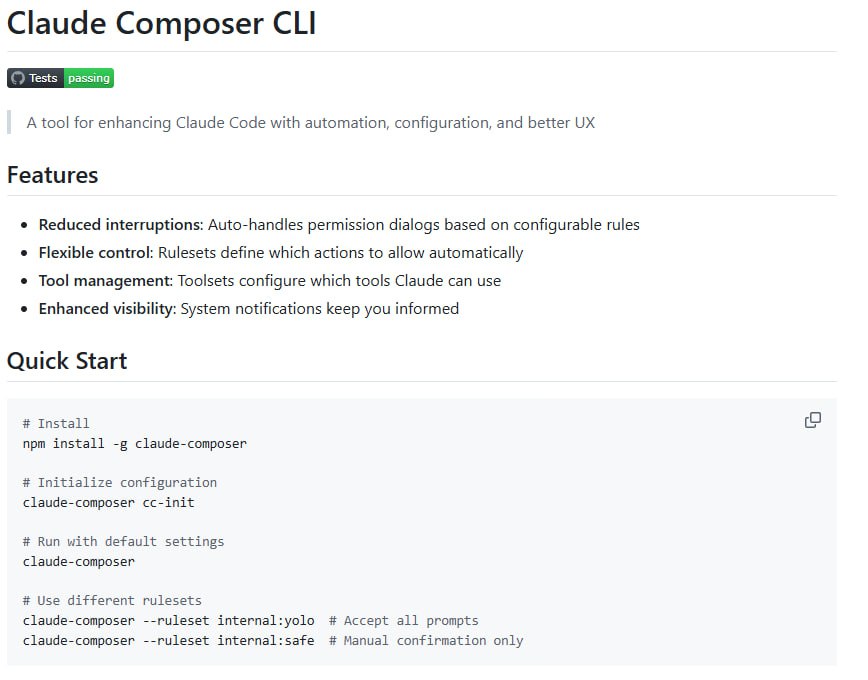Image resolution: width=868 pixels, height=680 pixels.
Task: Click the Reduced interruptions bullet text
Action: point(339,225)
